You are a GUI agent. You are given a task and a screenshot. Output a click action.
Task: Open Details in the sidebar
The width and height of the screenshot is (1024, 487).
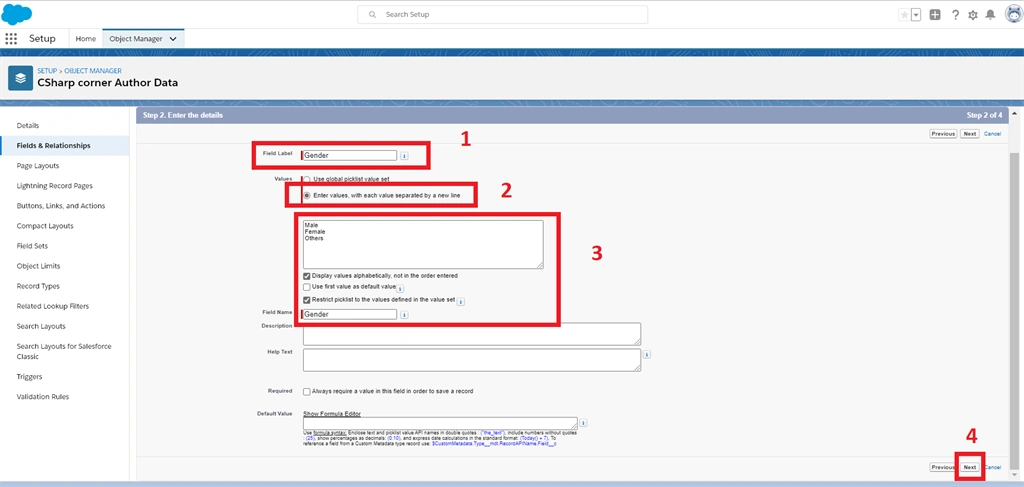tap(28, 125)
